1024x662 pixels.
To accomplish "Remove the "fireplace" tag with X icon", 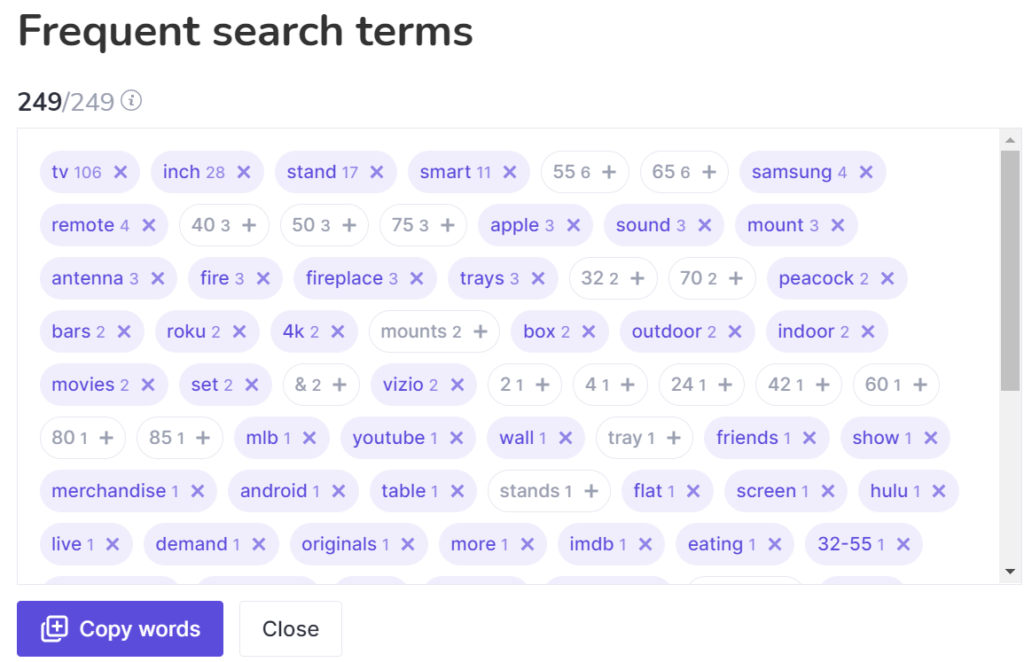I will click(x=417, y=279).
